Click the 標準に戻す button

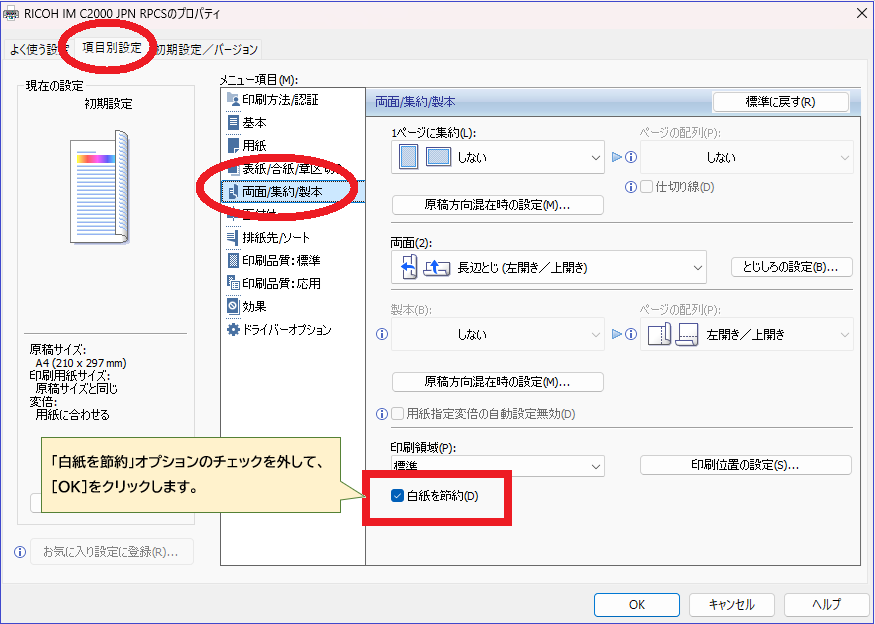(x=780, y=102)
